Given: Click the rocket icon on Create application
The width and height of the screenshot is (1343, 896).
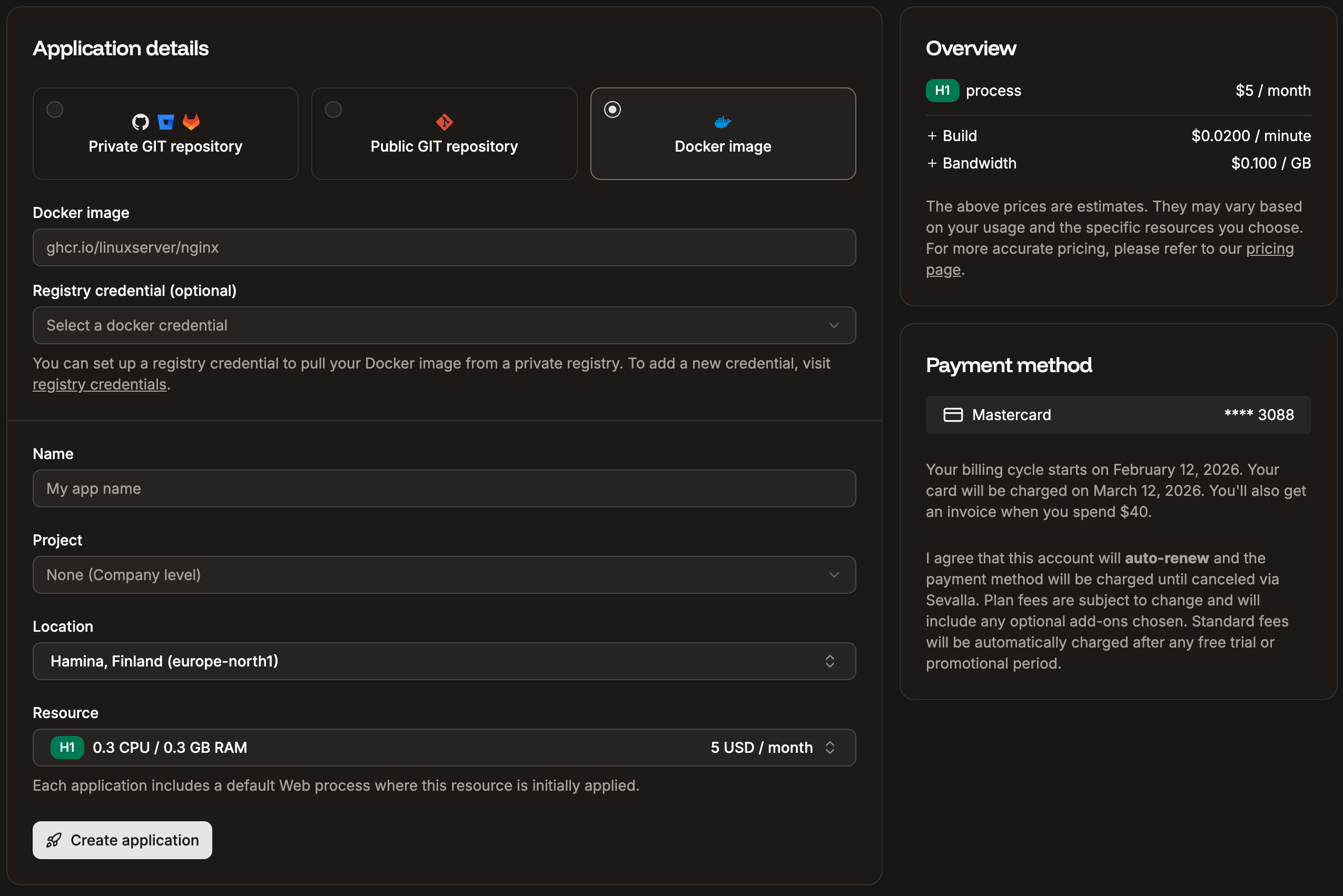Looking at the screenshot, I should [x=54, y=840].
